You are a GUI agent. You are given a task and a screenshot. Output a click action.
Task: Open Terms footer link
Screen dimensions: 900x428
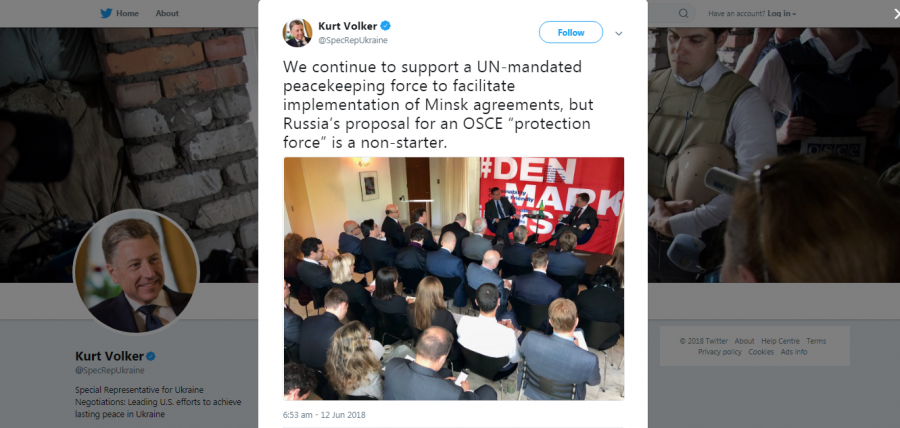click(816, 341)
